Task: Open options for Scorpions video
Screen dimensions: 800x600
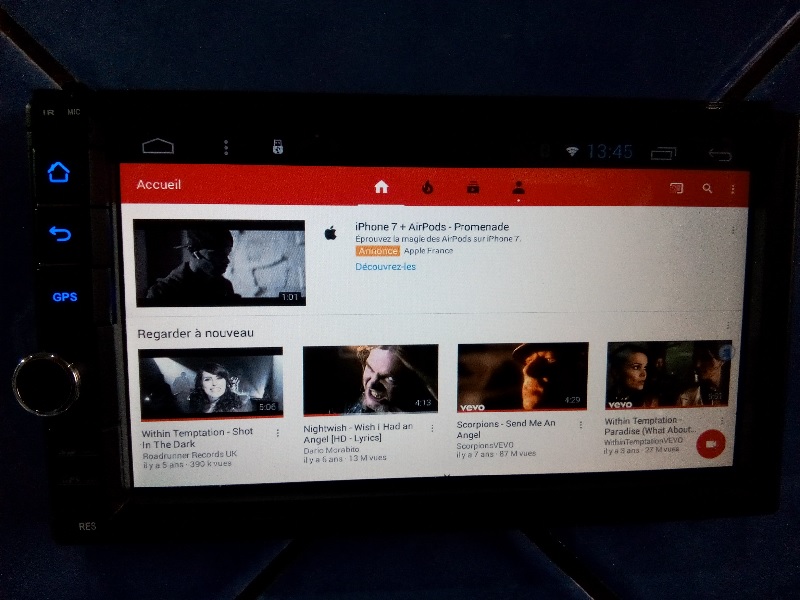Action: (581, 425)
